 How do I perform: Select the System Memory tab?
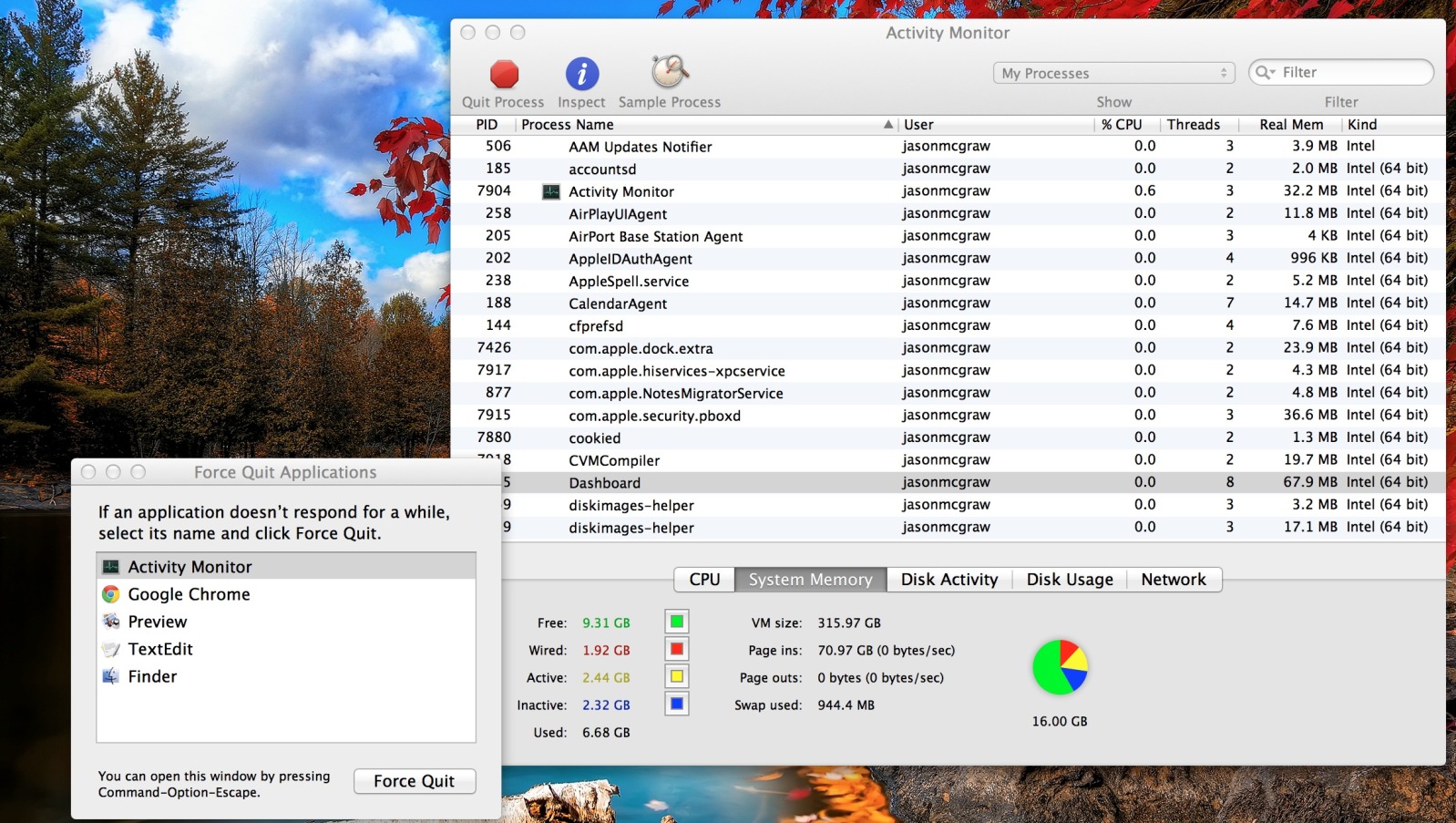(811, 580)
